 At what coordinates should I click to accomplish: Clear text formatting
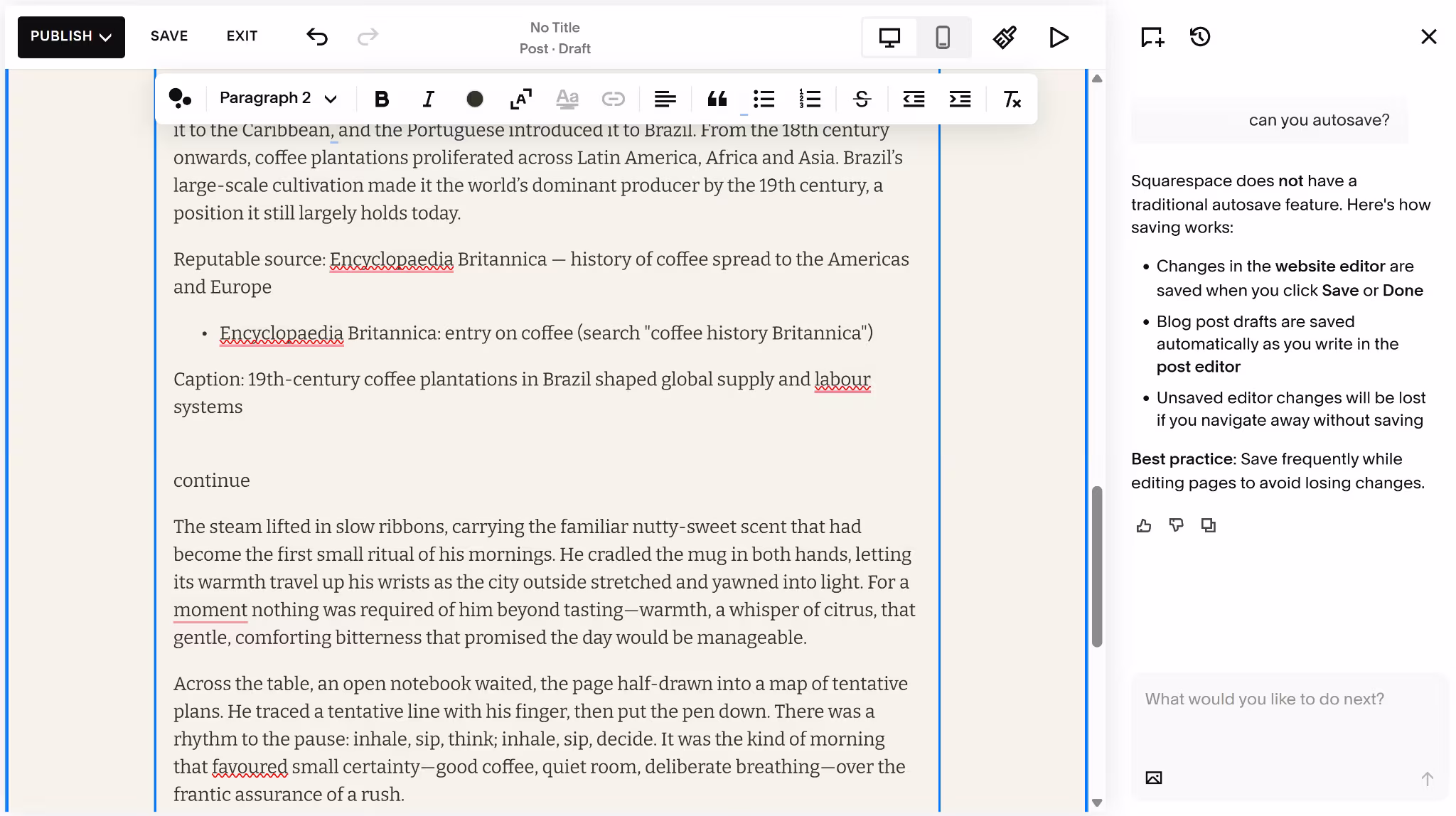click(x=1012, y=99)
